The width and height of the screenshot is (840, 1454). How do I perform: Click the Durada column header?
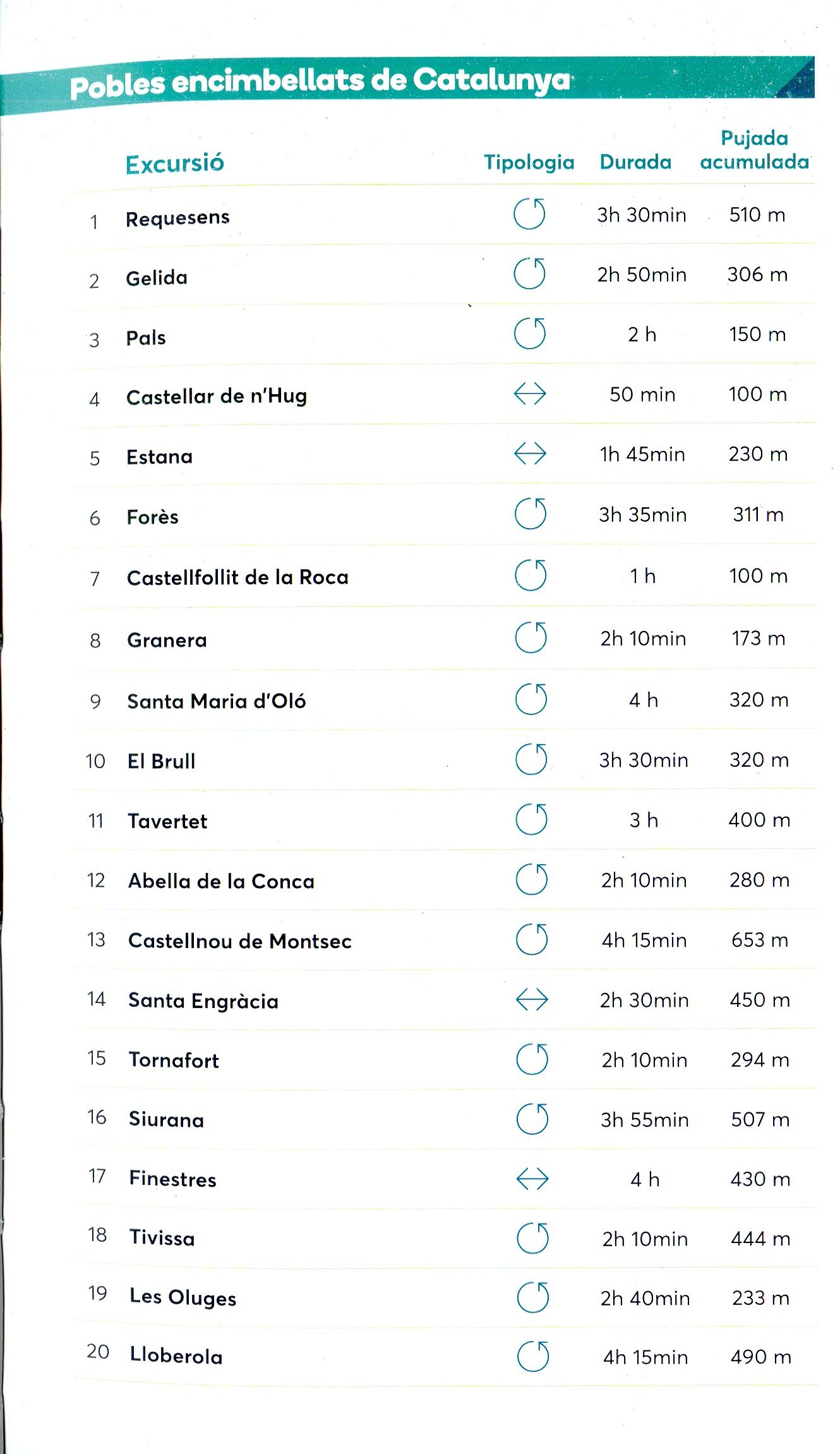(635, 162)
